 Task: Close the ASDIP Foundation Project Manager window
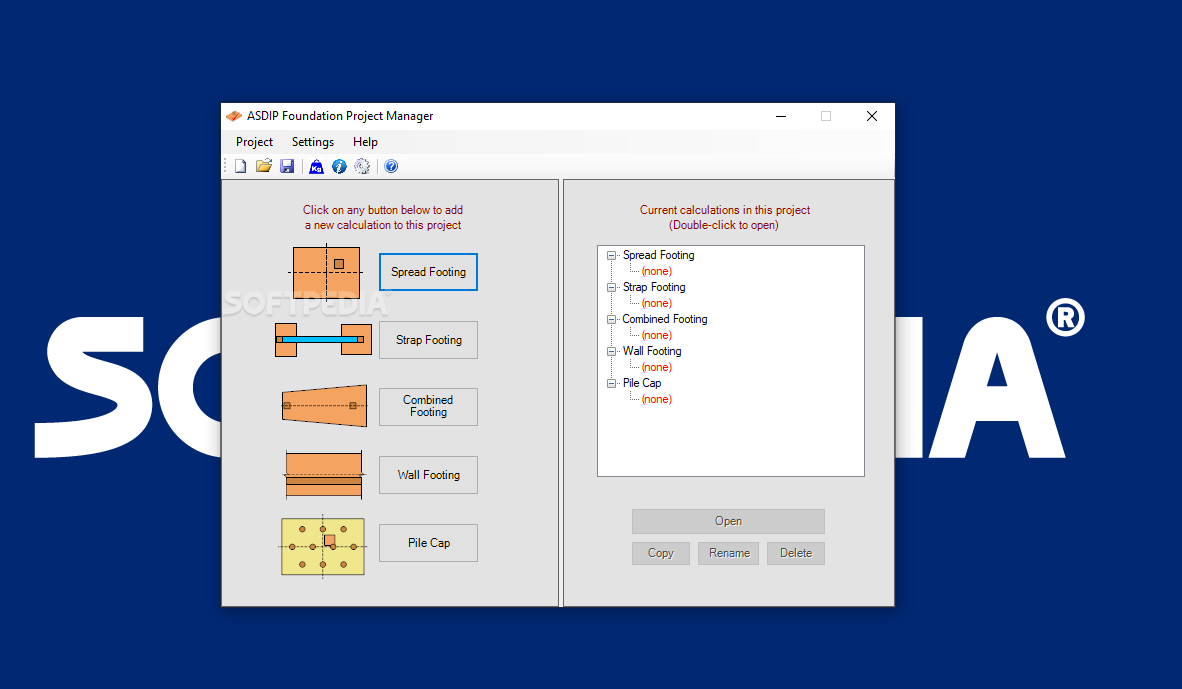pos(871,116)
